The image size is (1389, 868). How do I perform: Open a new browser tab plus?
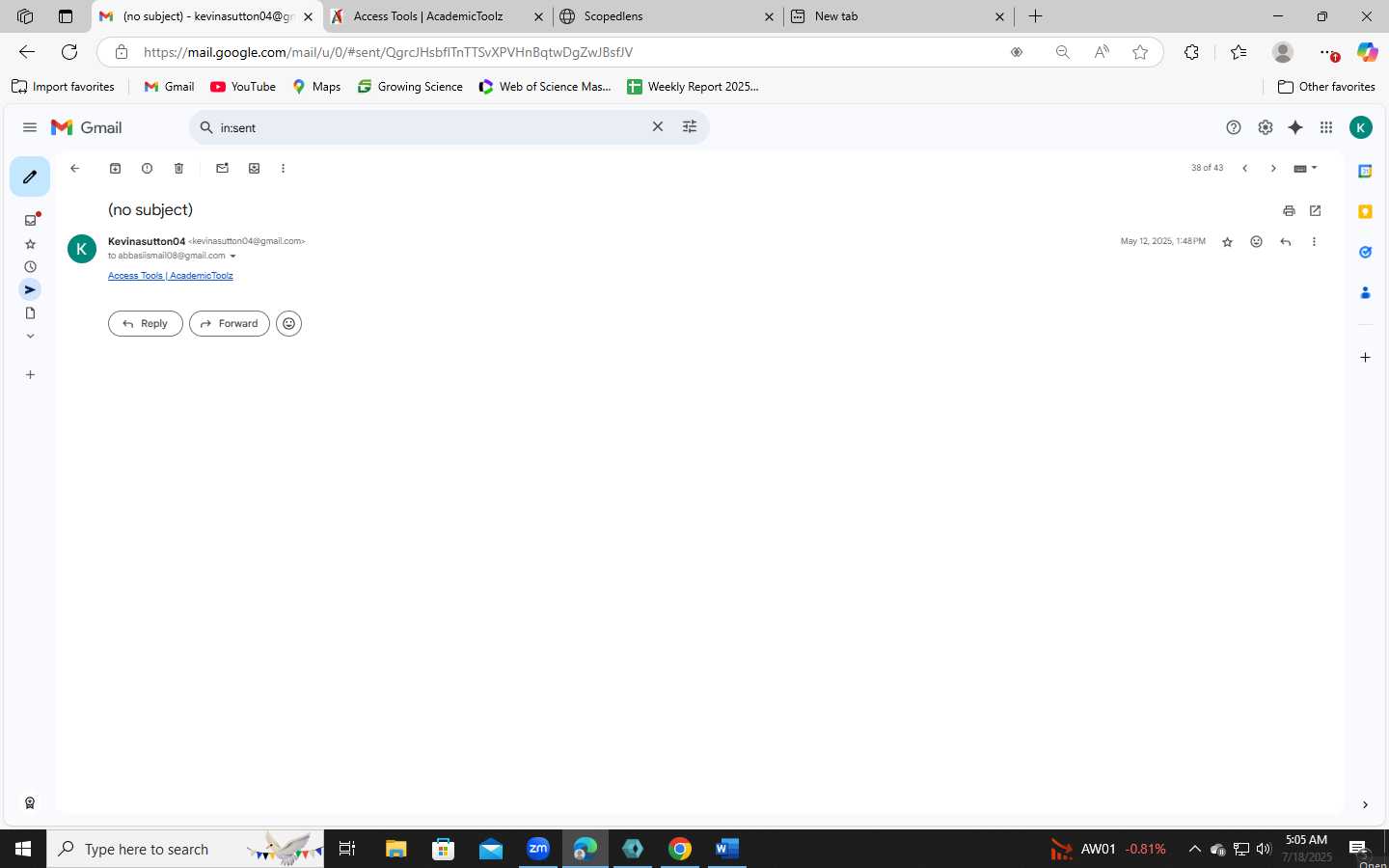(1035, 16)
